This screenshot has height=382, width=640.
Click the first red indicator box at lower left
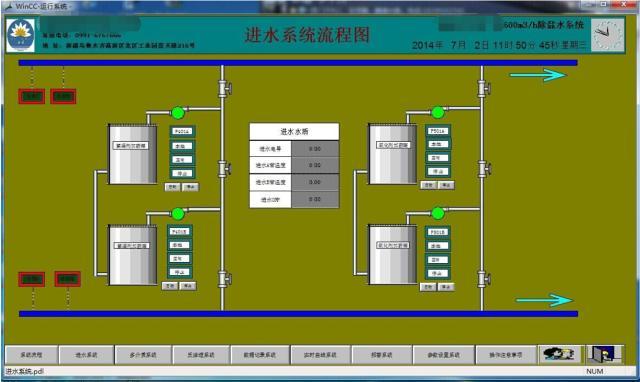click(x=31, y=279)
